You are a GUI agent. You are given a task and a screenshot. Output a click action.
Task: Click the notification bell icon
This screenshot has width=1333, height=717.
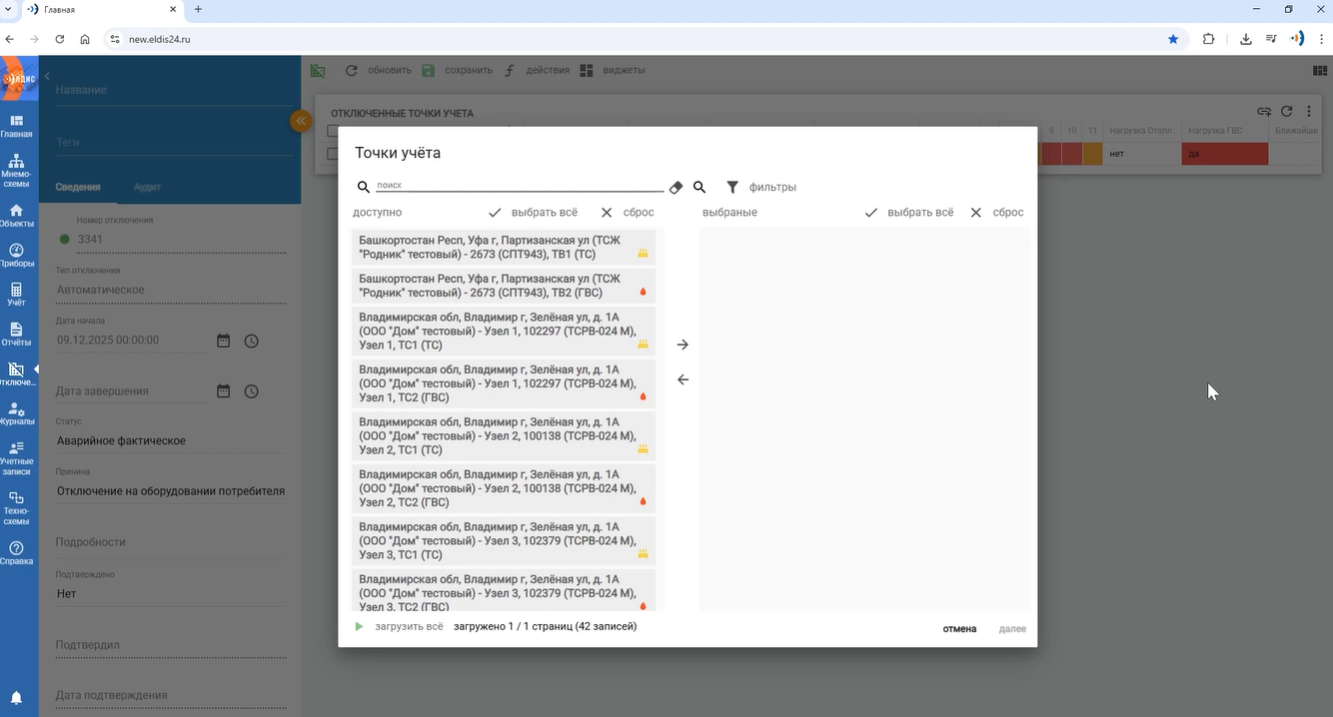point(16,698)
